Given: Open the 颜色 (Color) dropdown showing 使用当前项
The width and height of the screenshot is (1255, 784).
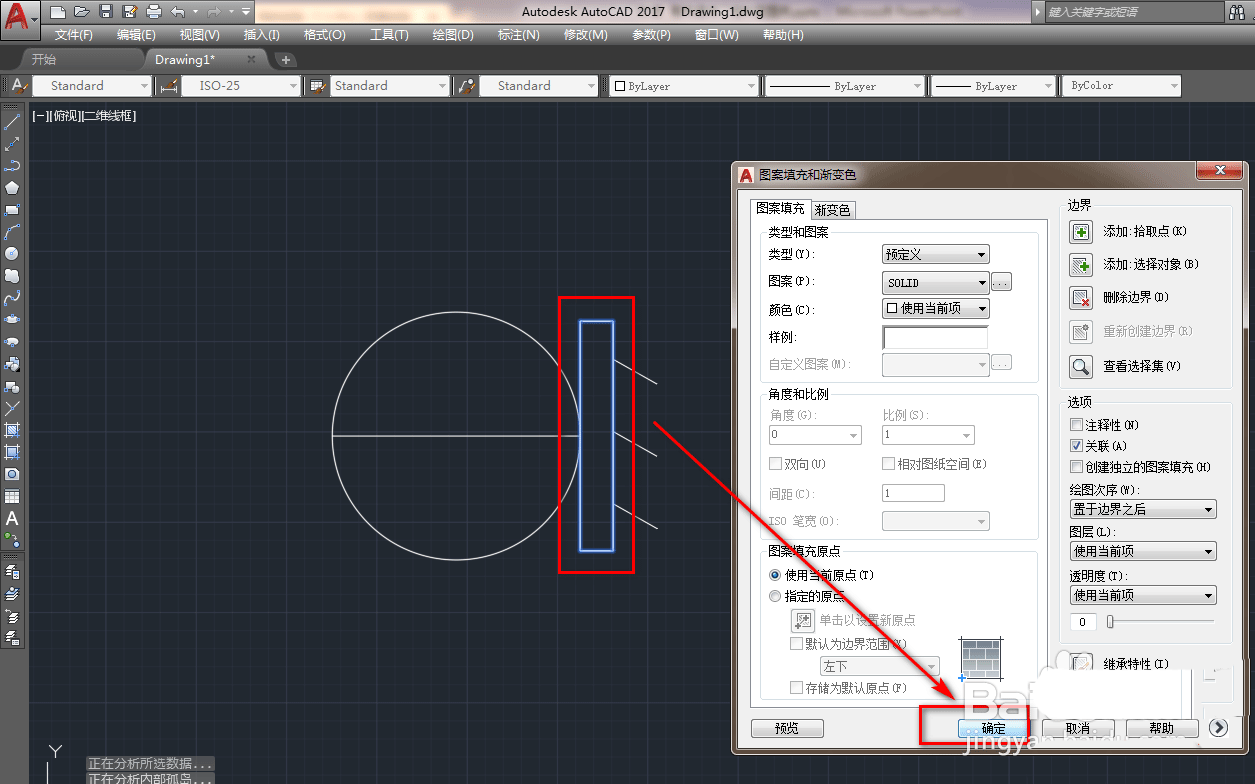Looking at the screenshot, I should (x=935, y=309).
